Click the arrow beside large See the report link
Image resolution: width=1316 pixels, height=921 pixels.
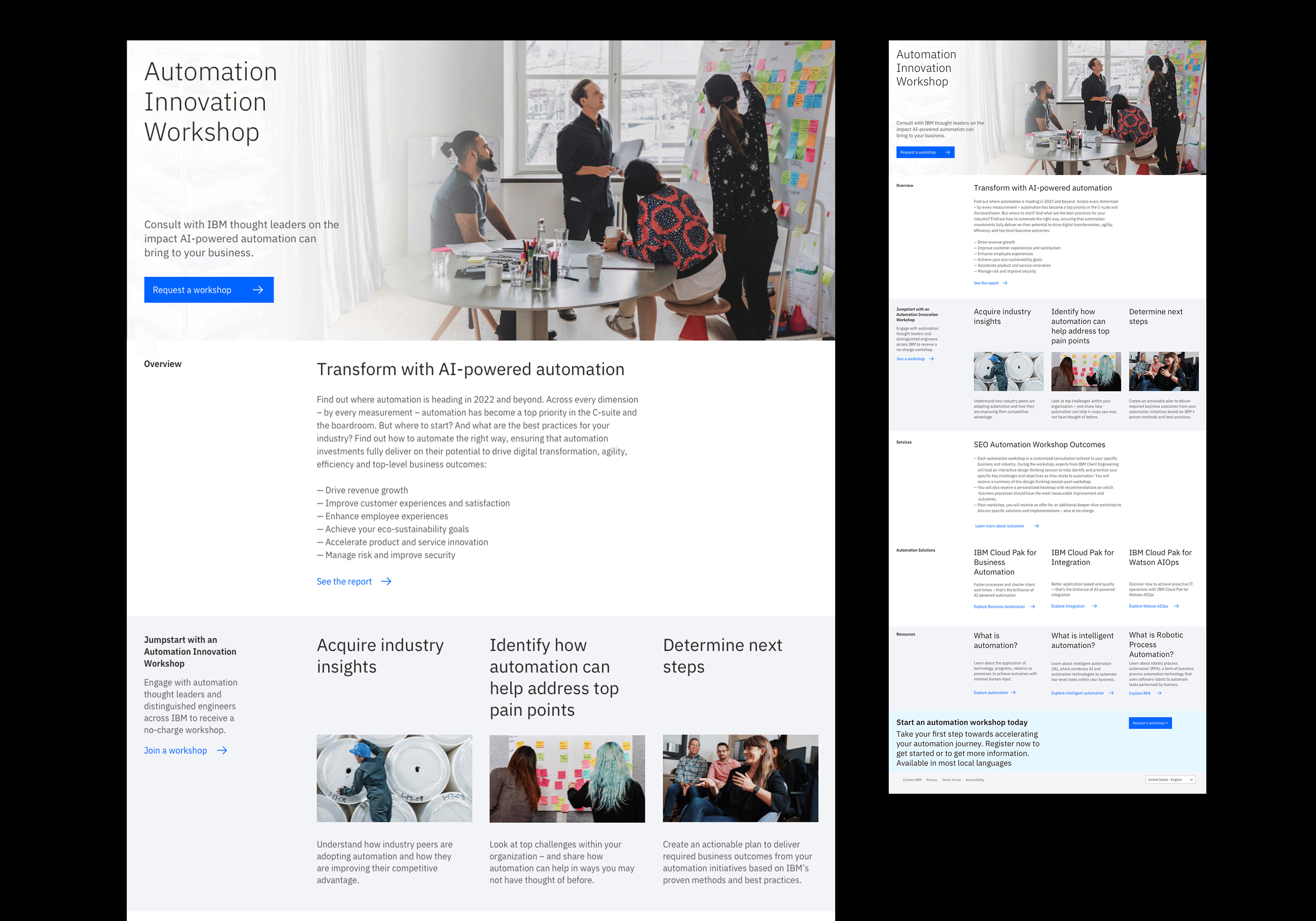pyautogui.click(x=386, y=581)
